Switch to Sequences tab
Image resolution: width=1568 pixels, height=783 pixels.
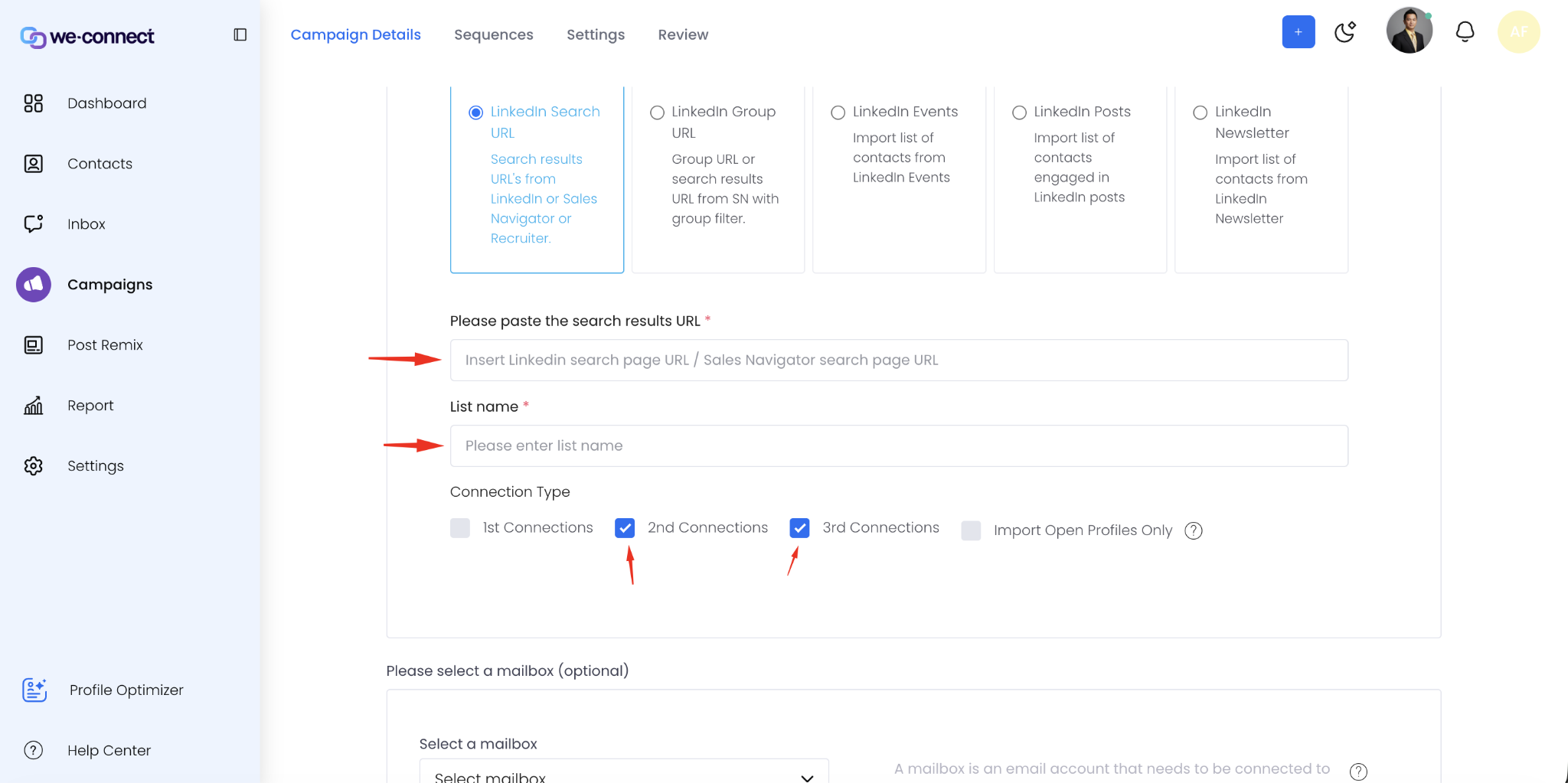(494, 34)
